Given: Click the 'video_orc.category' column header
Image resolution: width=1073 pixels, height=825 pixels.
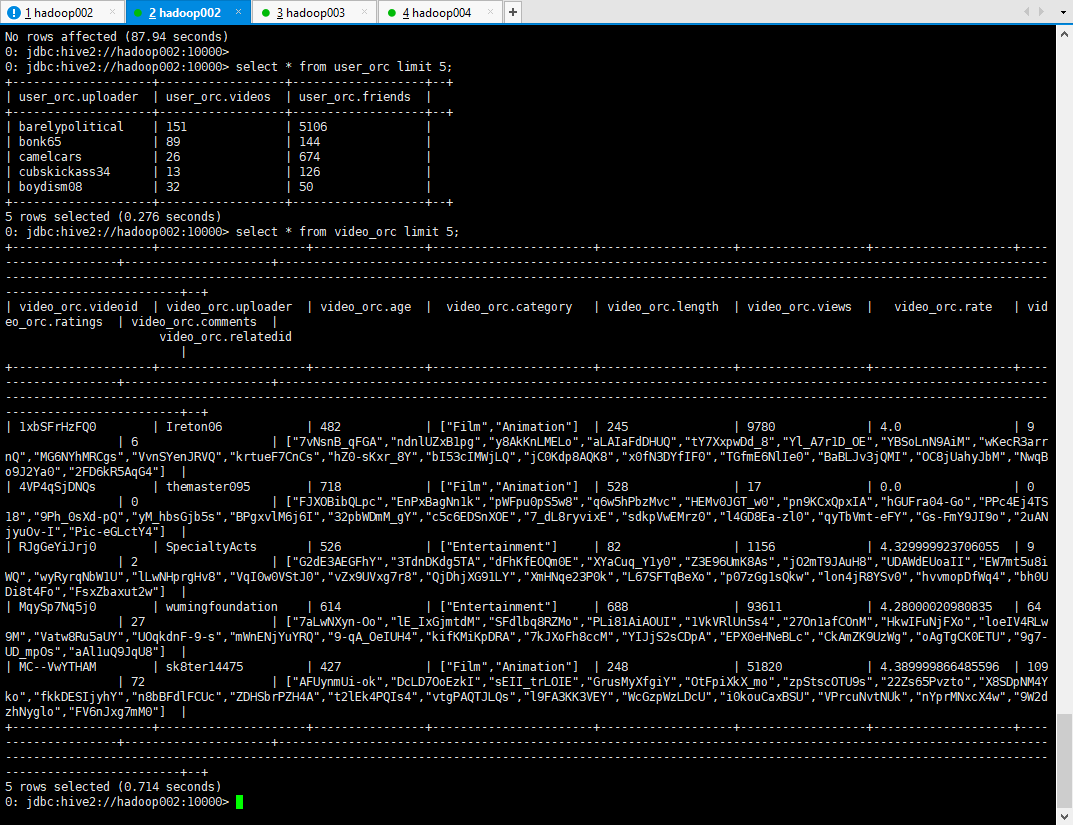Looking at the screenshot, I should pos(509,306).
